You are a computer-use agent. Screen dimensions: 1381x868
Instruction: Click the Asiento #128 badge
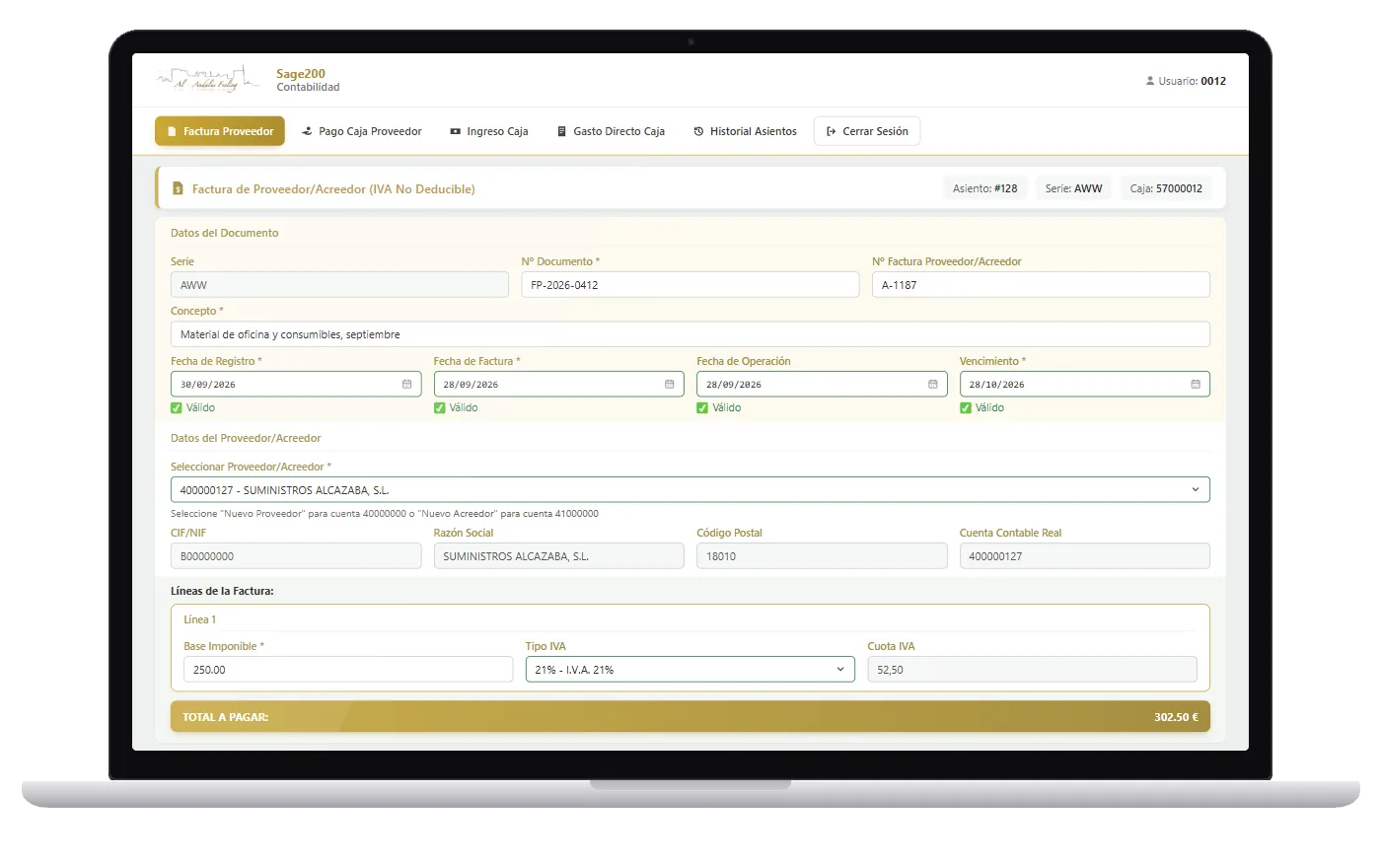tap(984, 188)
